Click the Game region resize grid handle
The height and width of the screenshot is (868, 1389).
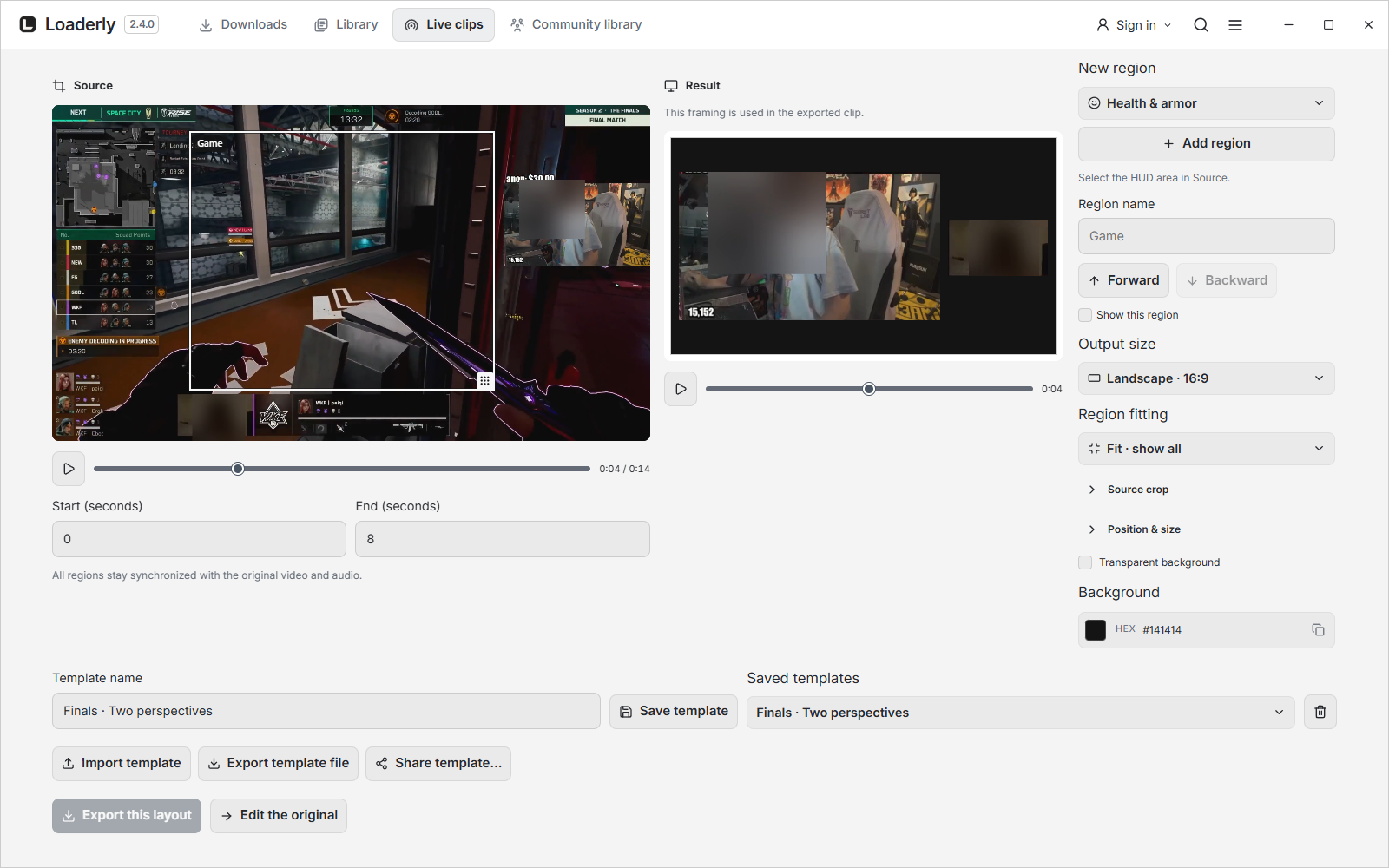tap(485, 380)
